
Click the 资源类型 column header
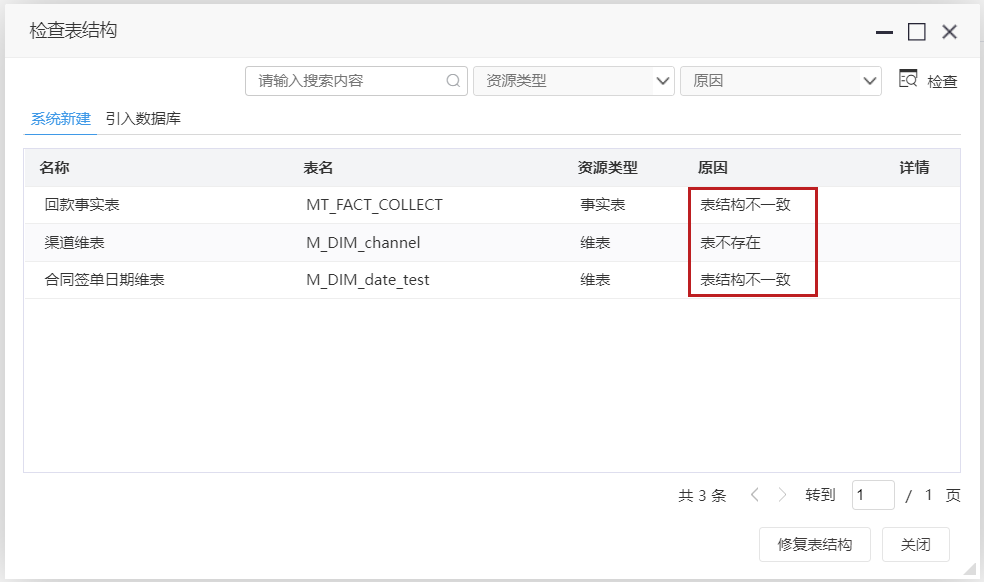[x=607, y=168]
